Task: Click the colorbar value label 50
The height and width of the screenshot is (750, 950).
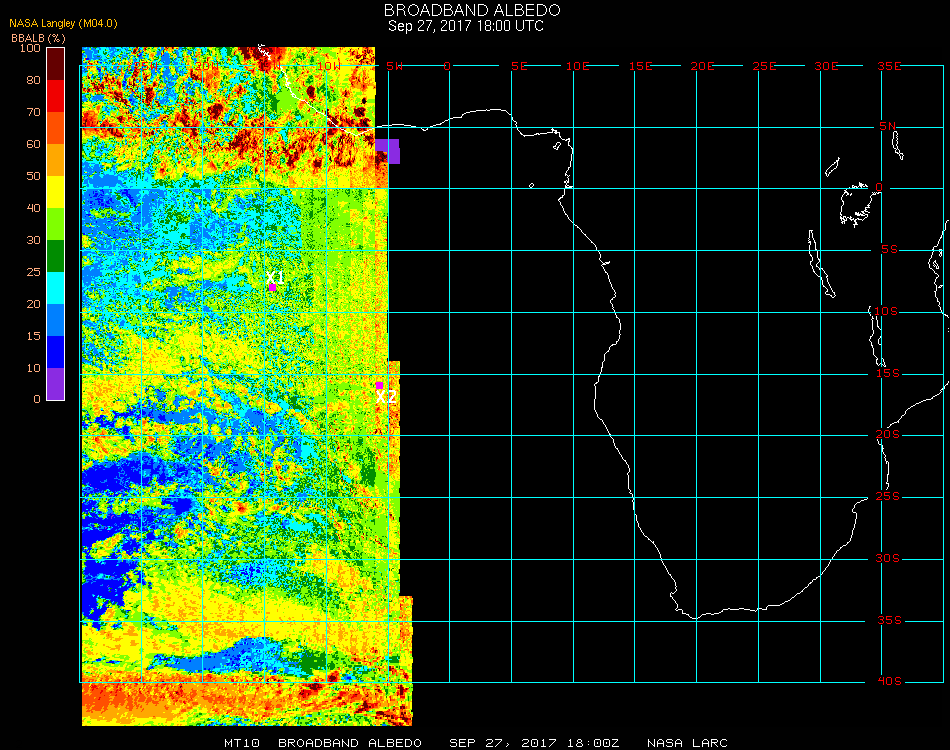Action: pyautogui.click(x=33, y=176)
